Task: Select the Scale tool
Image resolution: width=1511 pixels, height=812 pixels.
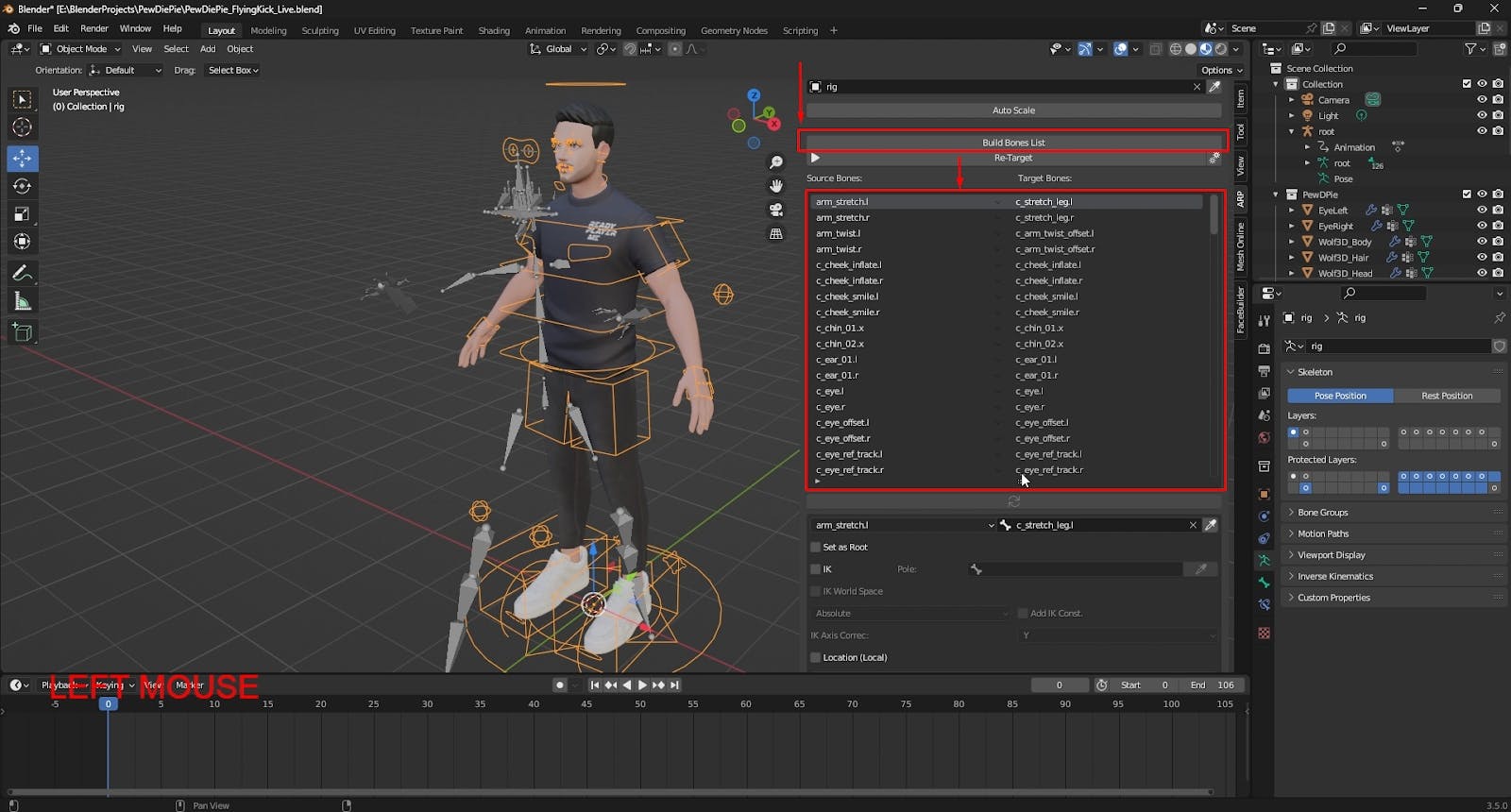Action: click(22, 214)
